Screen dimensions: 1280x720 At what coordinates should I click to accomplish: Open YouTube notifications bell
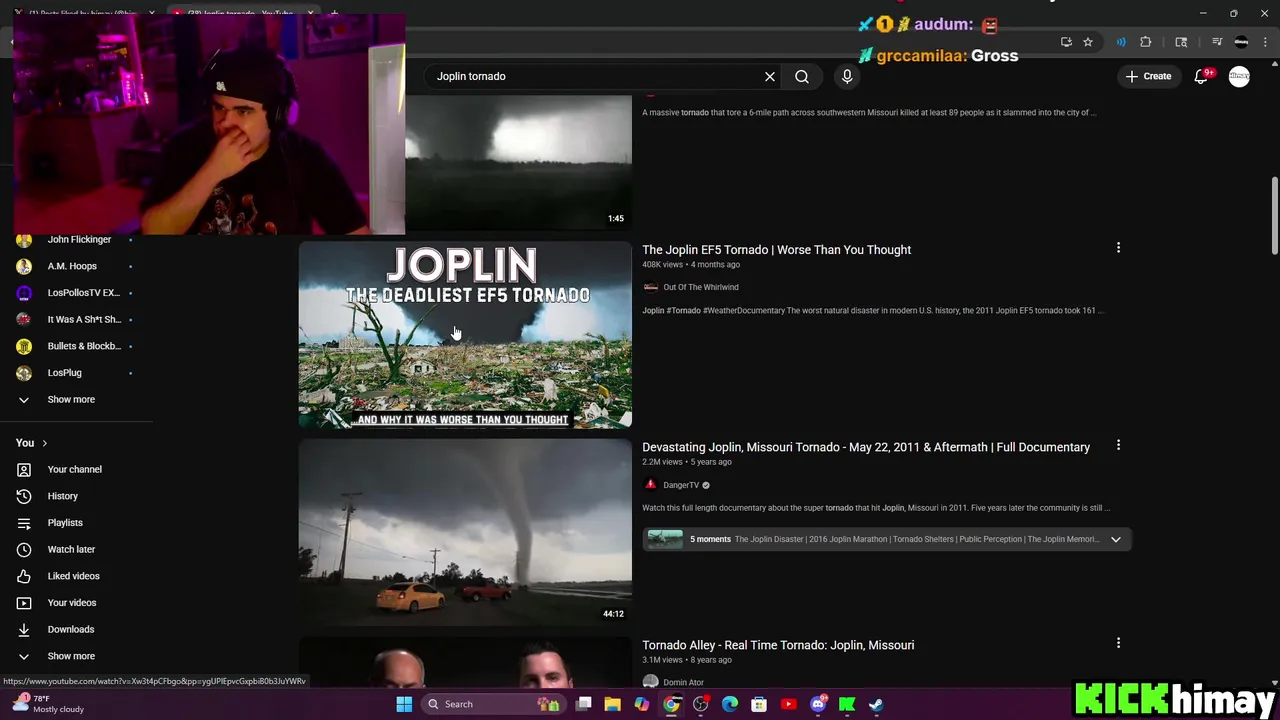[1202, 76]
